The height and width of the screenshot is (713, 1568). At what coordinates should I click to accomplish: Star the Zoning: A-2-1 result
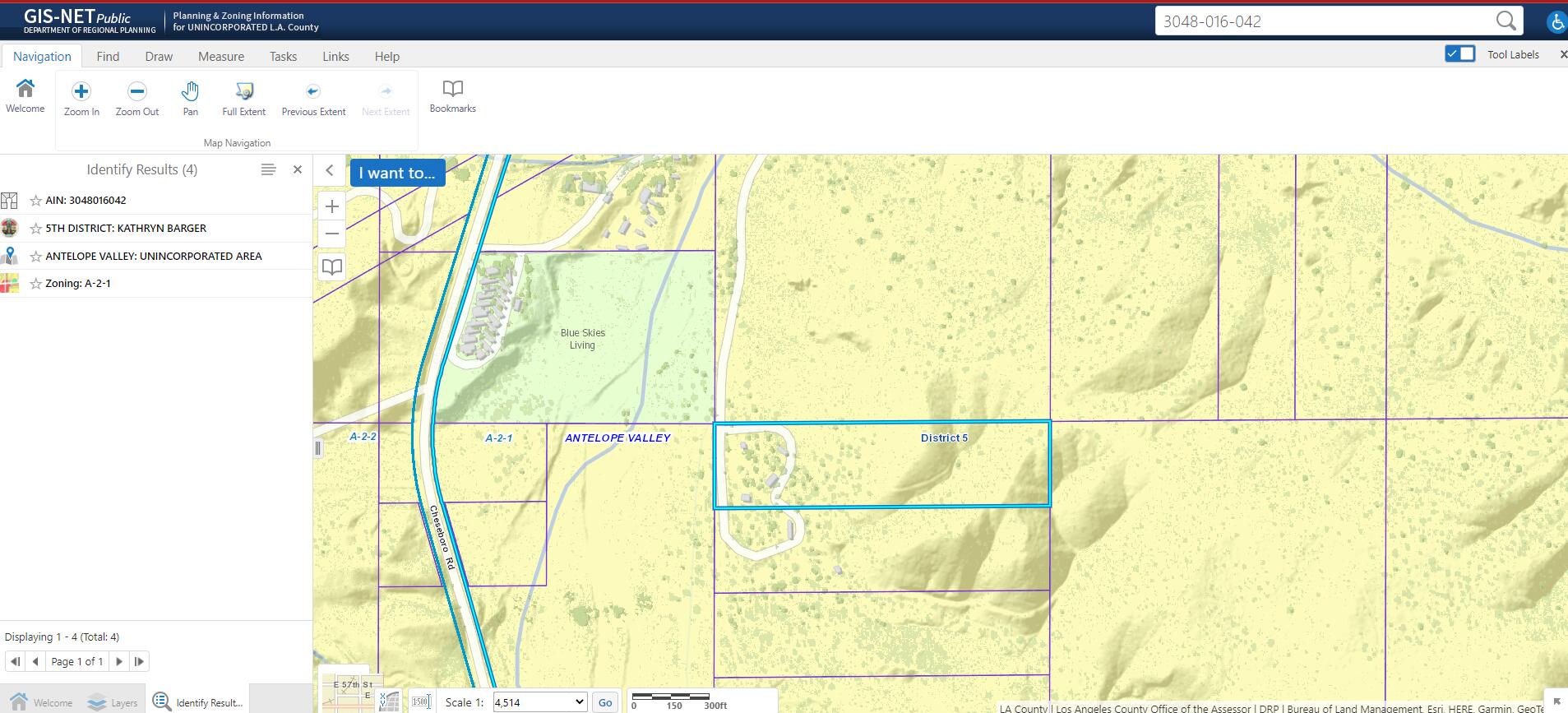(x=35, y=284)
